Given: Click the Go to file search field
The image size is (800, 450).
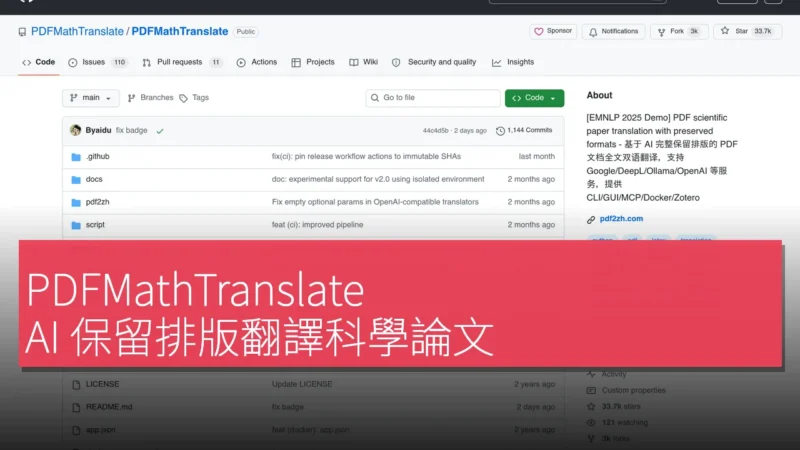Looking at the screenshot, I should (433, 98).
